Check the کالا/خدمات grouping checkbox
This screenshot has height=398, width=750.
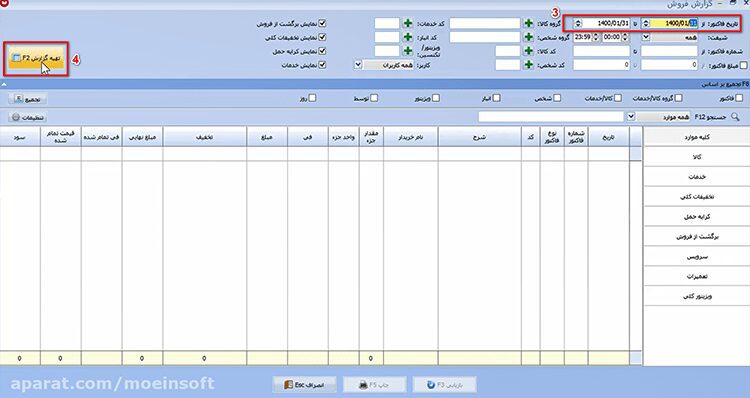618,98
